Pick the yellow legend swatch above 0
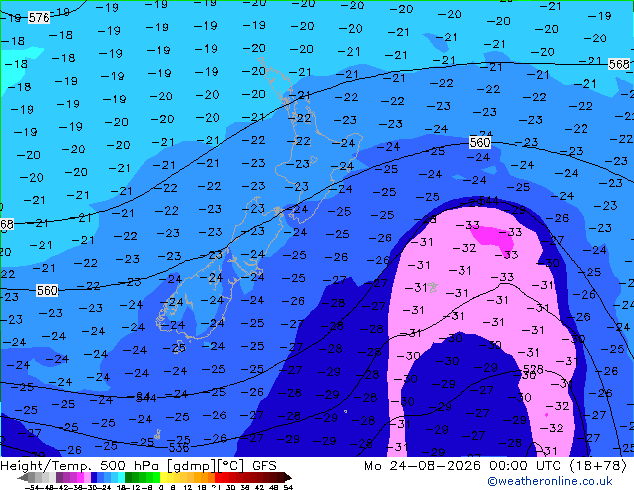634x490 pixels. (x=163, y=478)
